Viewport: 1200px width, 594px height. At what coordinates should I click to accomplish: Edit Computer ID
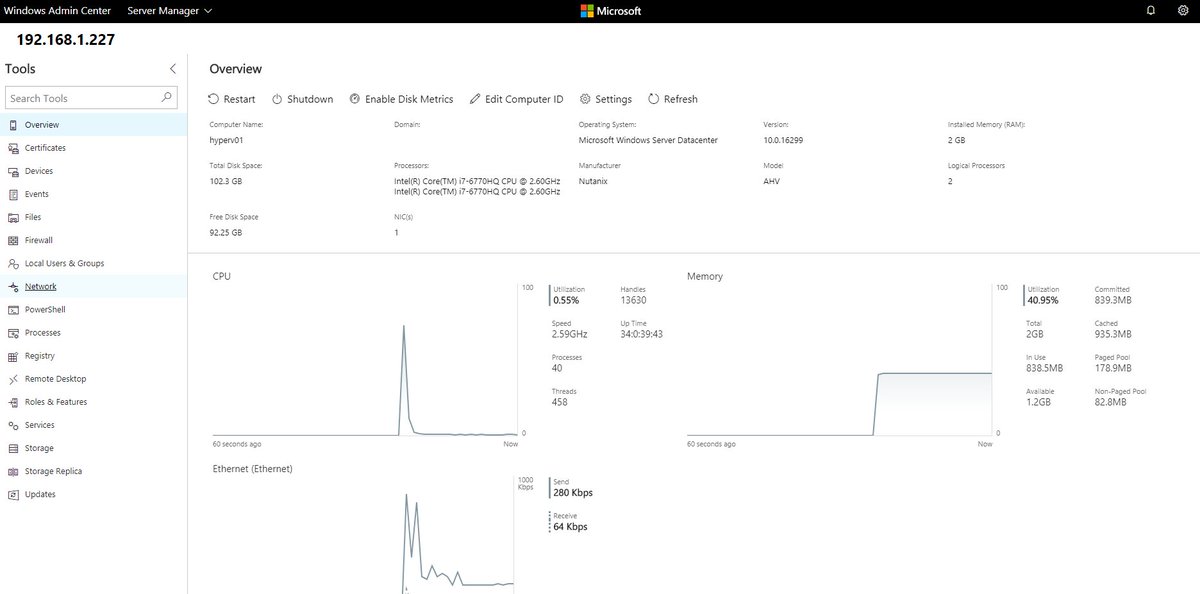(x=516, y=99)
